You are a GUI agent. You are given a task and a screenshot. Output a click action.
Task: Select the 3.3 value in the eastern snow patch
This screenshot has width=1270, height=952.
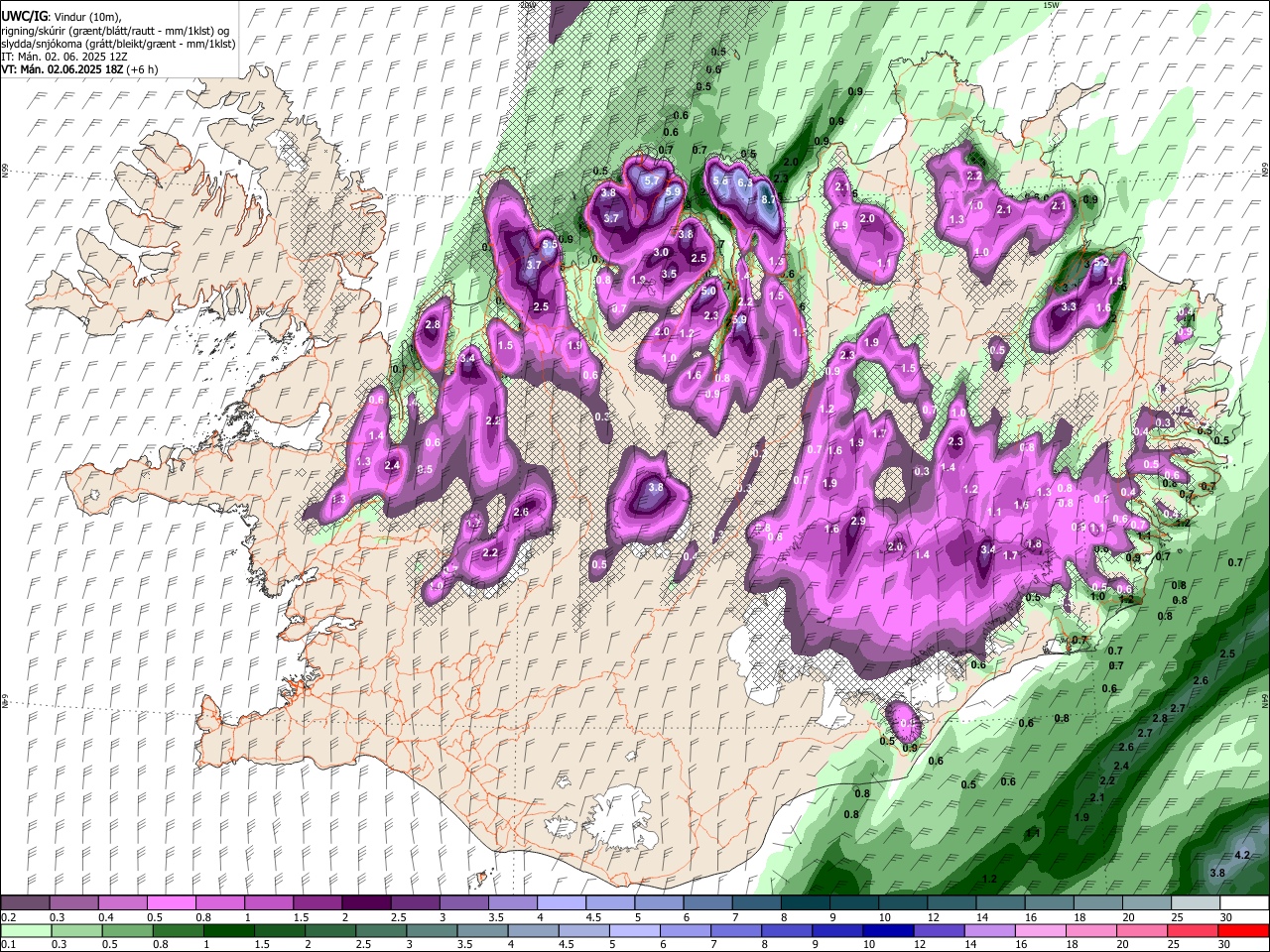(1069, 307)
